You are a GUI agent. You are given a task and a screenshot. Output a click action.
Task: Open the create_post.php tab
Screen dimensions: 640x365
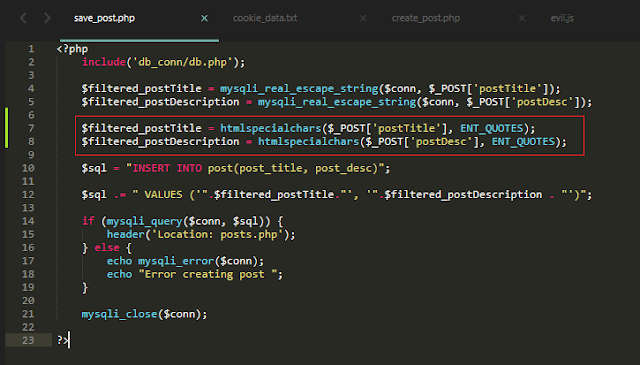[x=426, y=18]
